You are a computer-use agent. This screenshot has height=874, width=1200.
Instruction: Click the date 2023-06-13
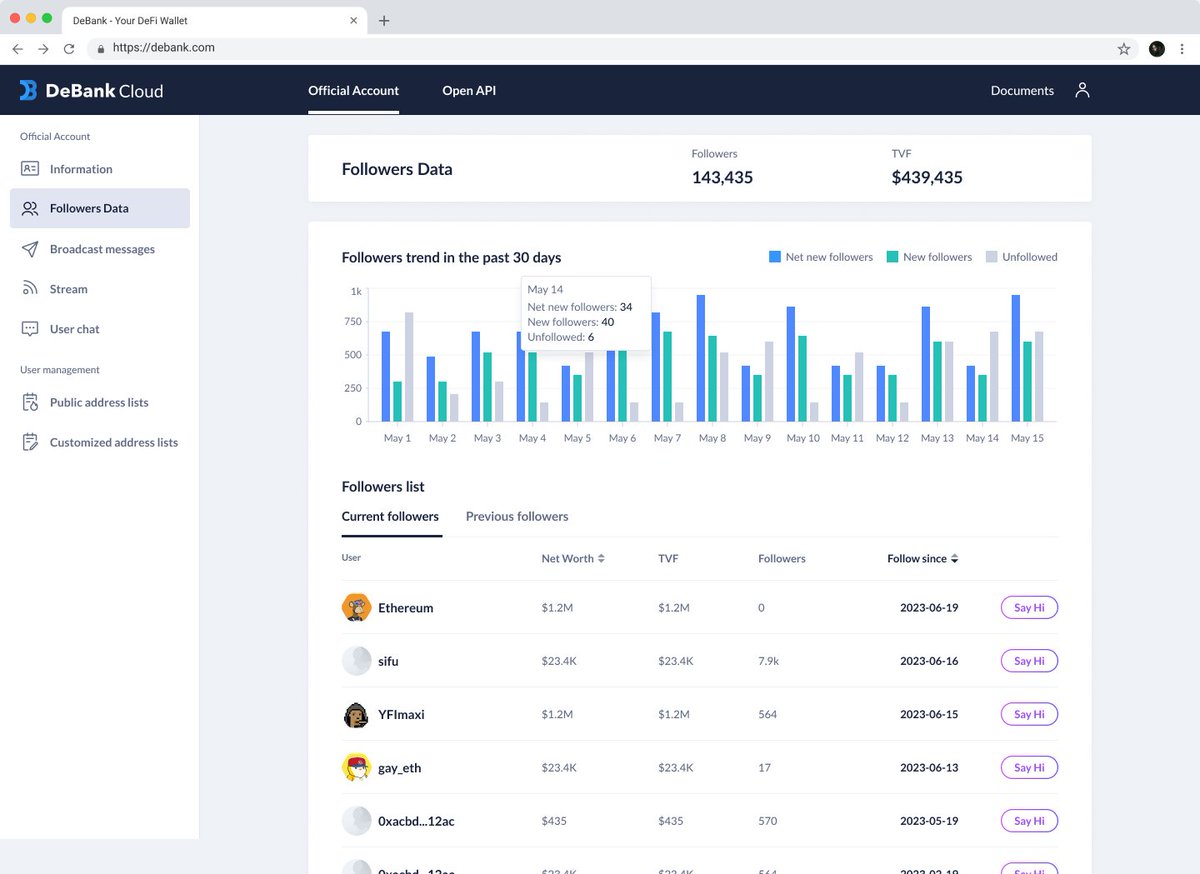tap(929, 768)
